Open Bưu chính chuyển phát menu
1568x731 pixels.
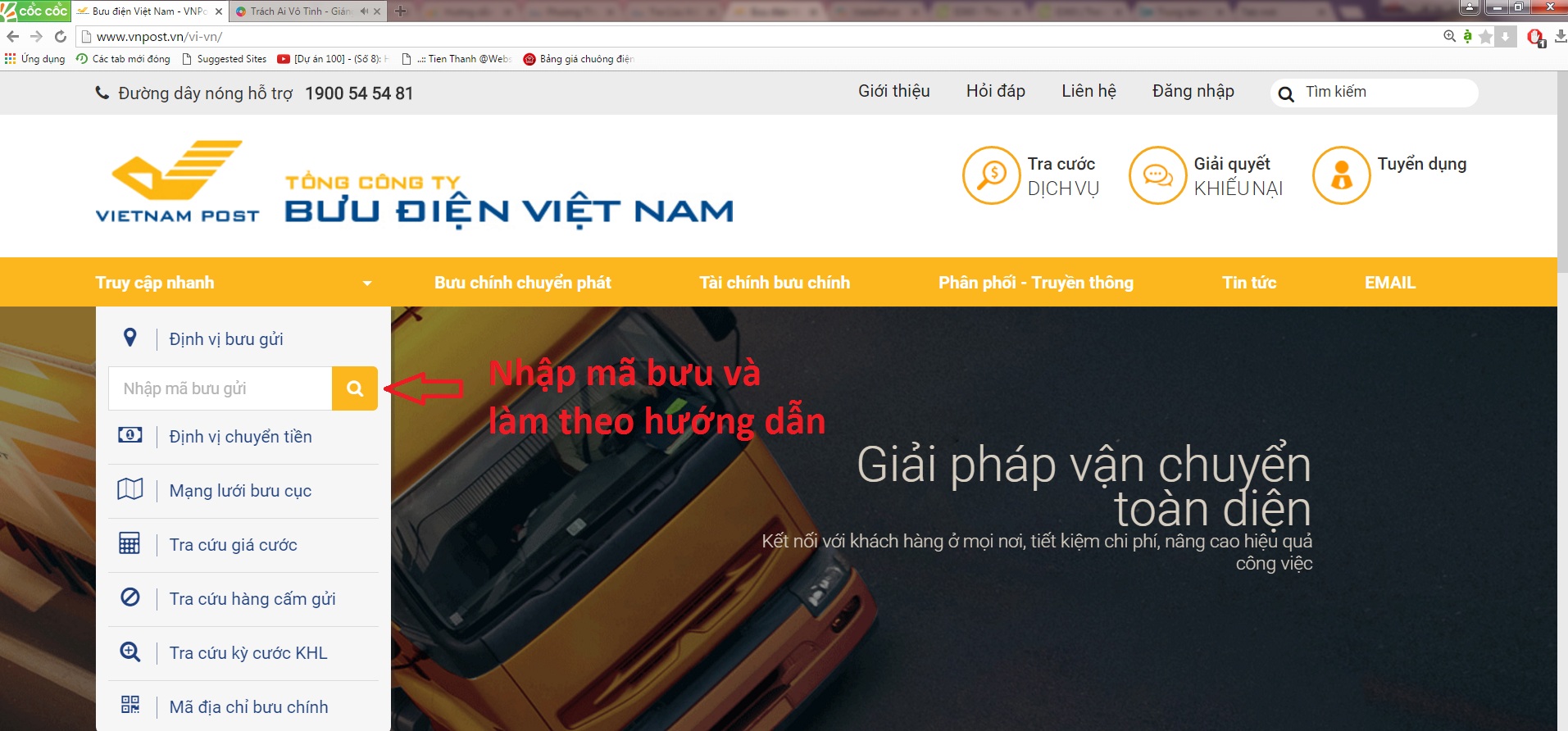pyautogui.click(x=523, y=283)
